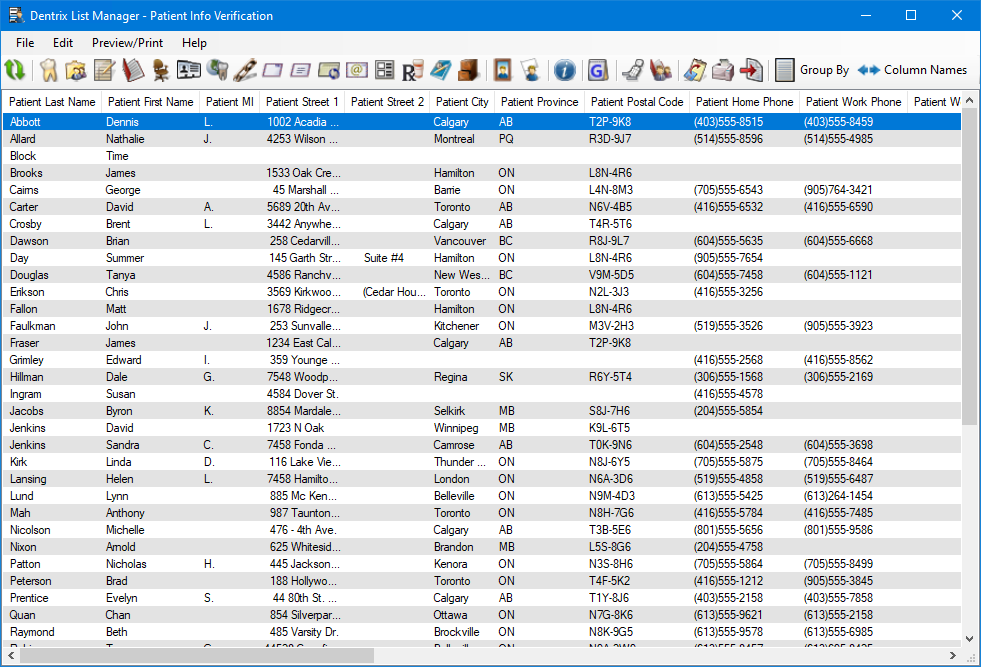Click street cell "1723 N Oak"
The image size is (981, 667).
pos(295,428)
